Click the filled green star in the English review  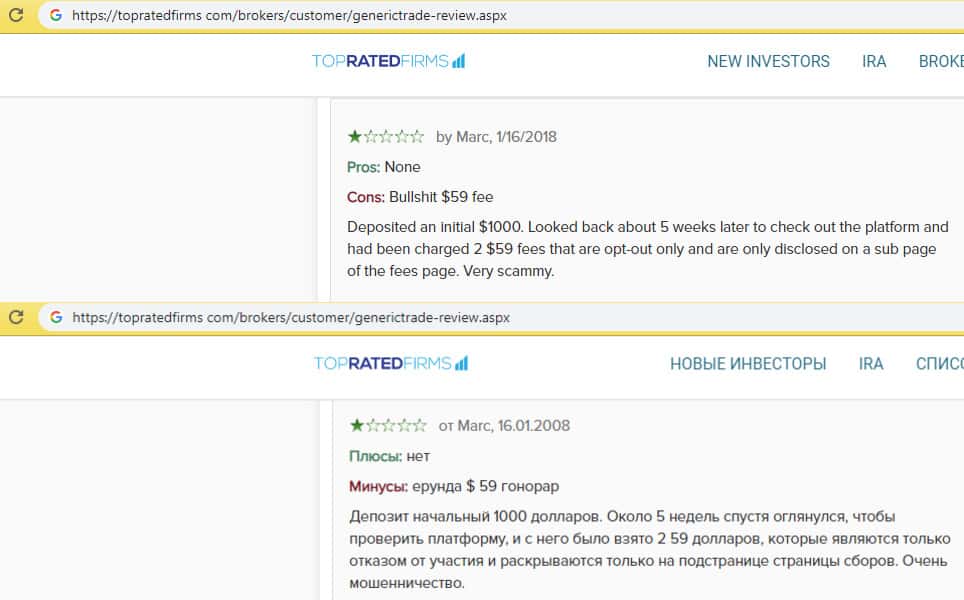355,137
